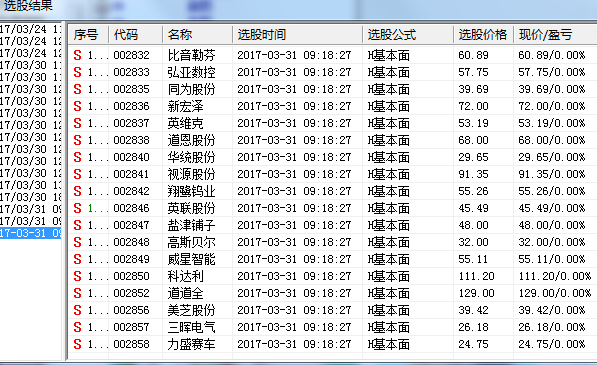Viewport: 597px width, 365px height.
Task: Click the 选股结果 window title
Action: [x=28, y=5]
